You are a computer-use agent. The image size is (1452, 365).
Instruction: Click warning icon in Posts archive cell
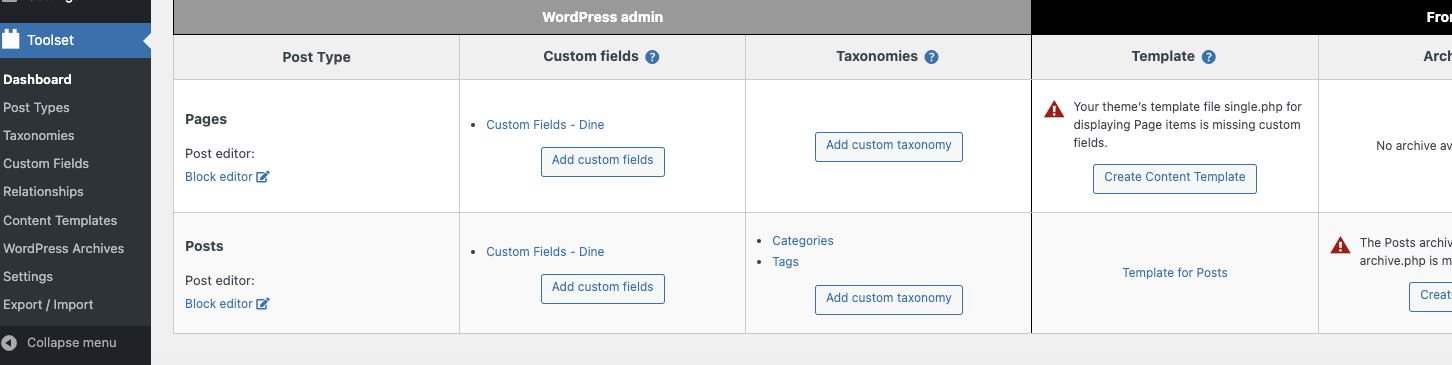pos(1340,245)
